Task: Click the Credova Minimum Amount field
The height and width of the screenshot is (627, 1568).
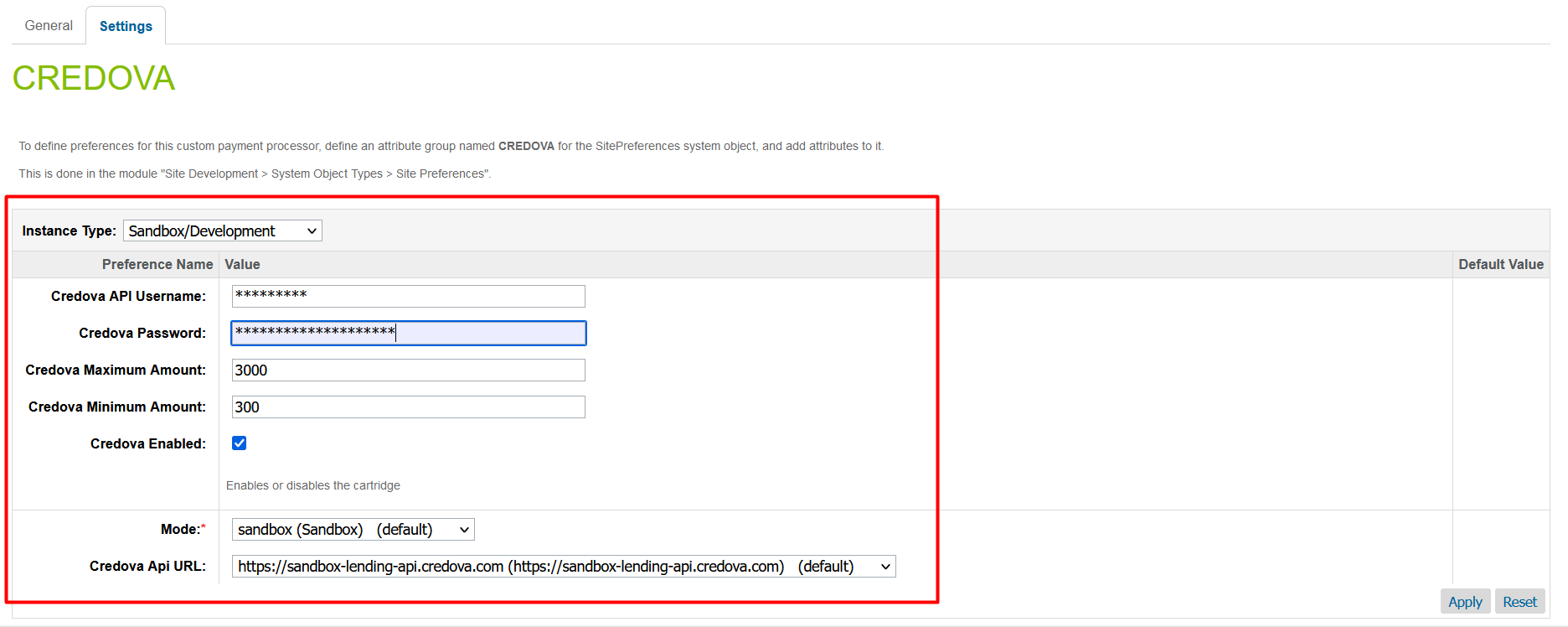Action: 408,407
